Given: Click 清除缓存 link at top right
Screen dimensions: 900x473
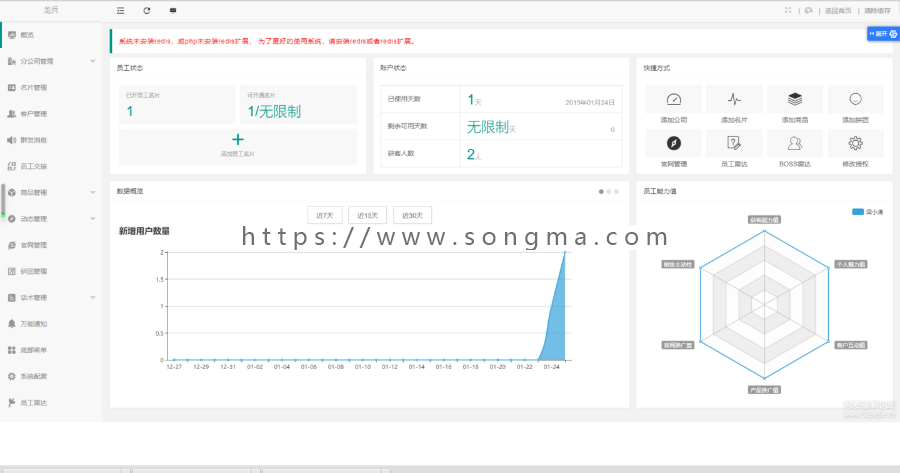Looking at the screenshot, I should (x=877, y=11).
